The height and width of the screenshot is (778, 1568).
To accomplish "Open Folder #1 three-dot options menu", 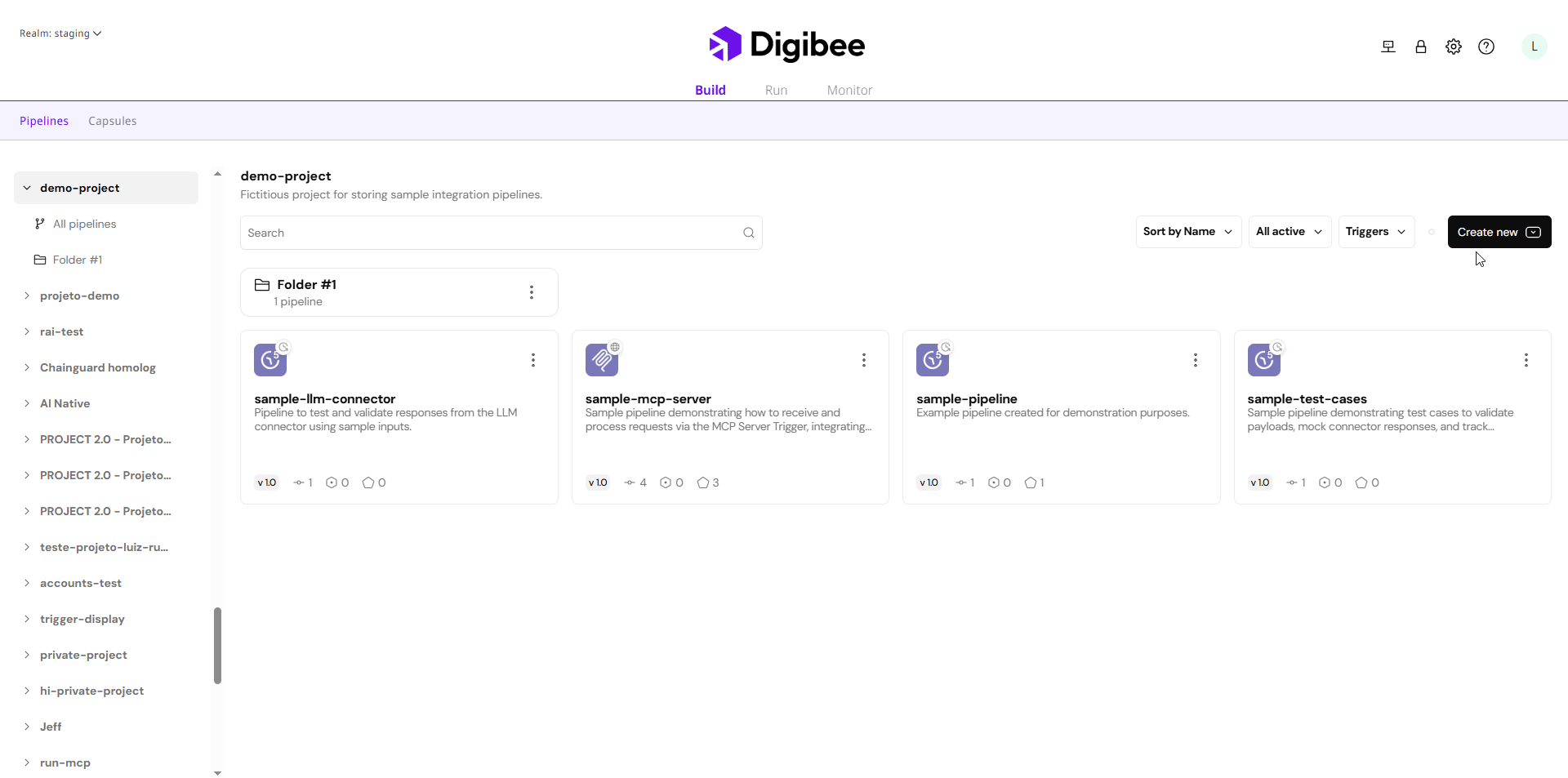I will click(x=532, y=292).
